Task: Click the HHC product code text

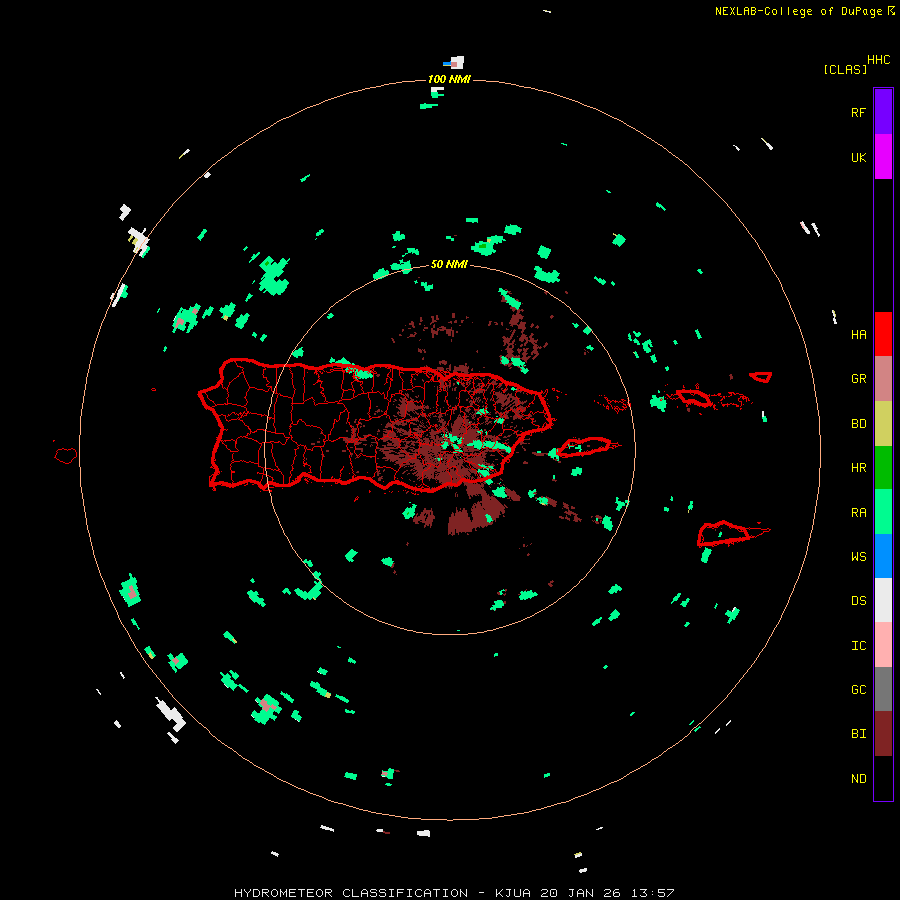Action: coord(879,60)
